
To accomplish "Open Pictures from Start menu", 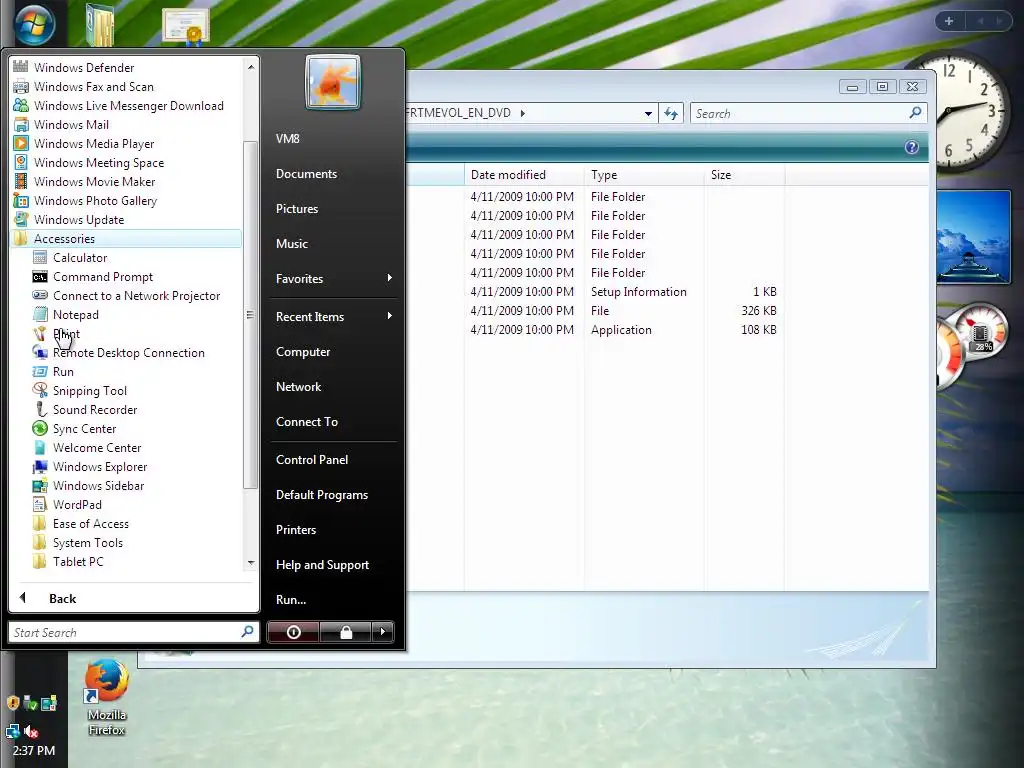I will pyautogui.click(x=296, y=208).
